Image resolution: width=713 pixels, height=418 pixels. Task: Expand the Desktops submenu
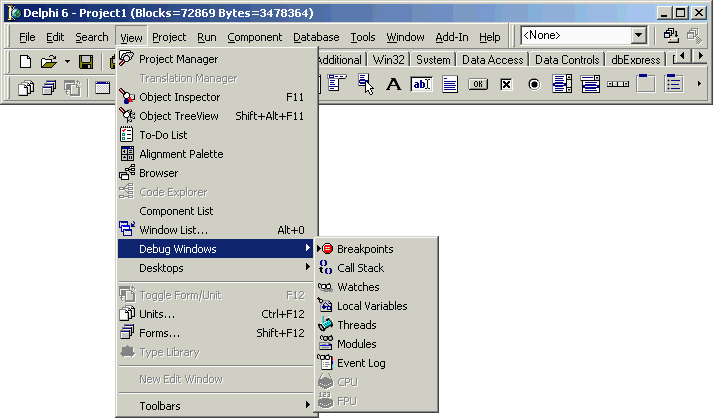[216, 268]
